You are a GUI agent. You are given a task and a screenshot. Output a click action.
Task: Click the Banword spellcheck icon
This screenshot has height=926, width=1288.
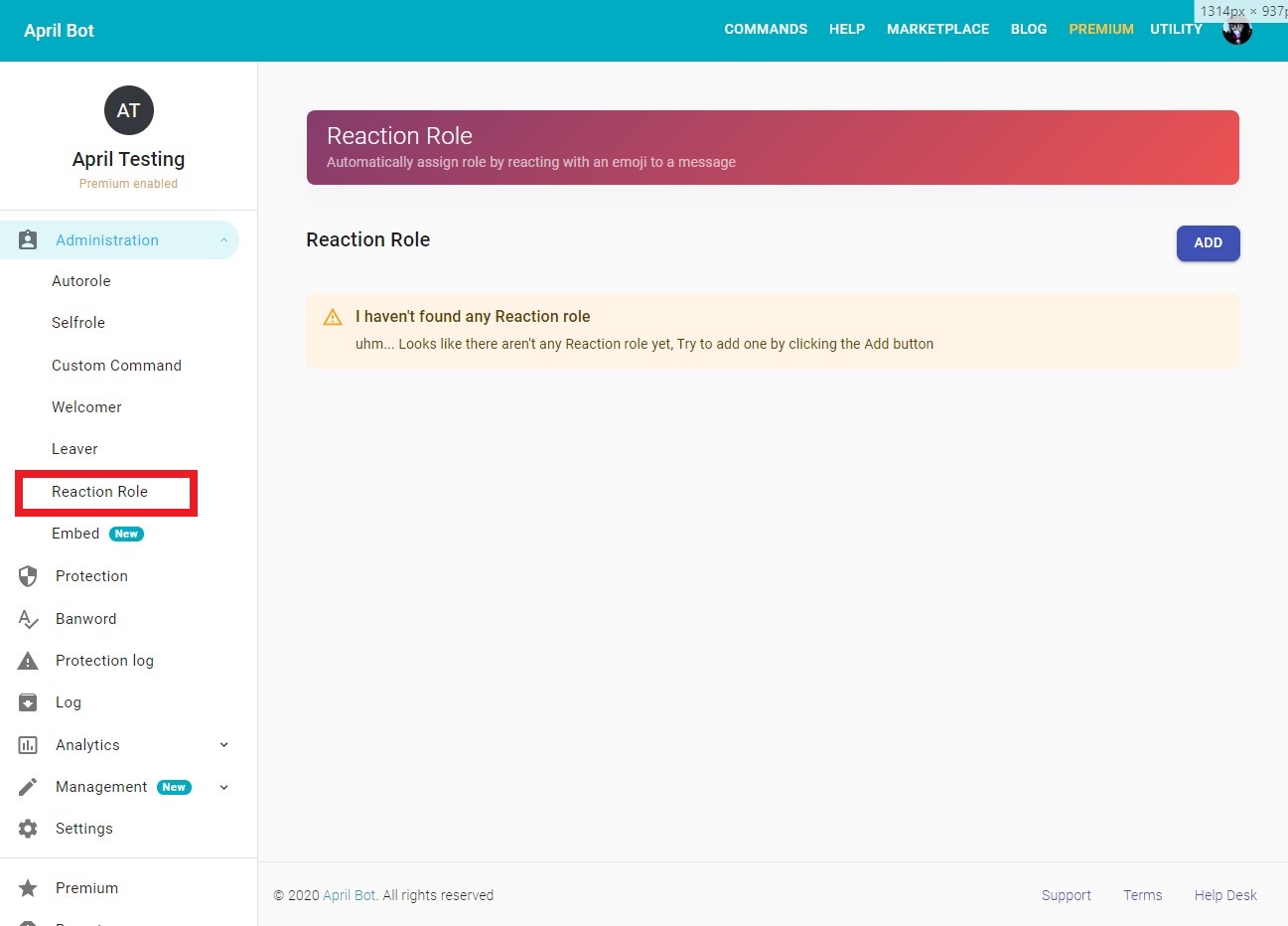point(28,619)
